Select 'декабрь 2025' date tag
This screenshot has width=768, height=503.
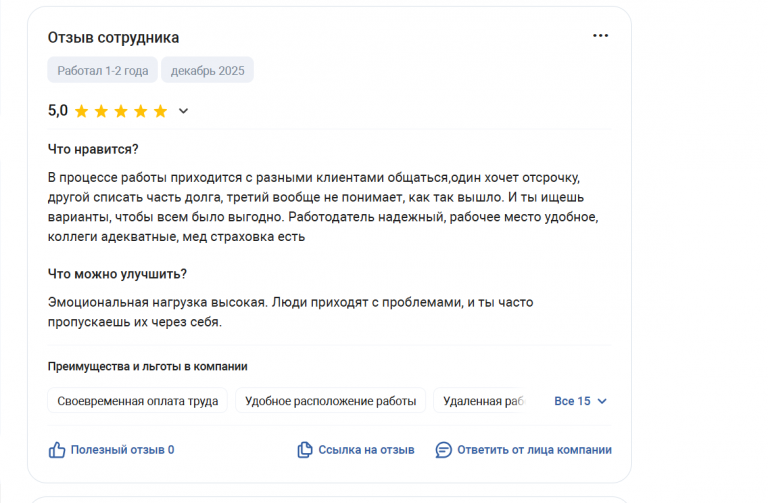[208, 70]
